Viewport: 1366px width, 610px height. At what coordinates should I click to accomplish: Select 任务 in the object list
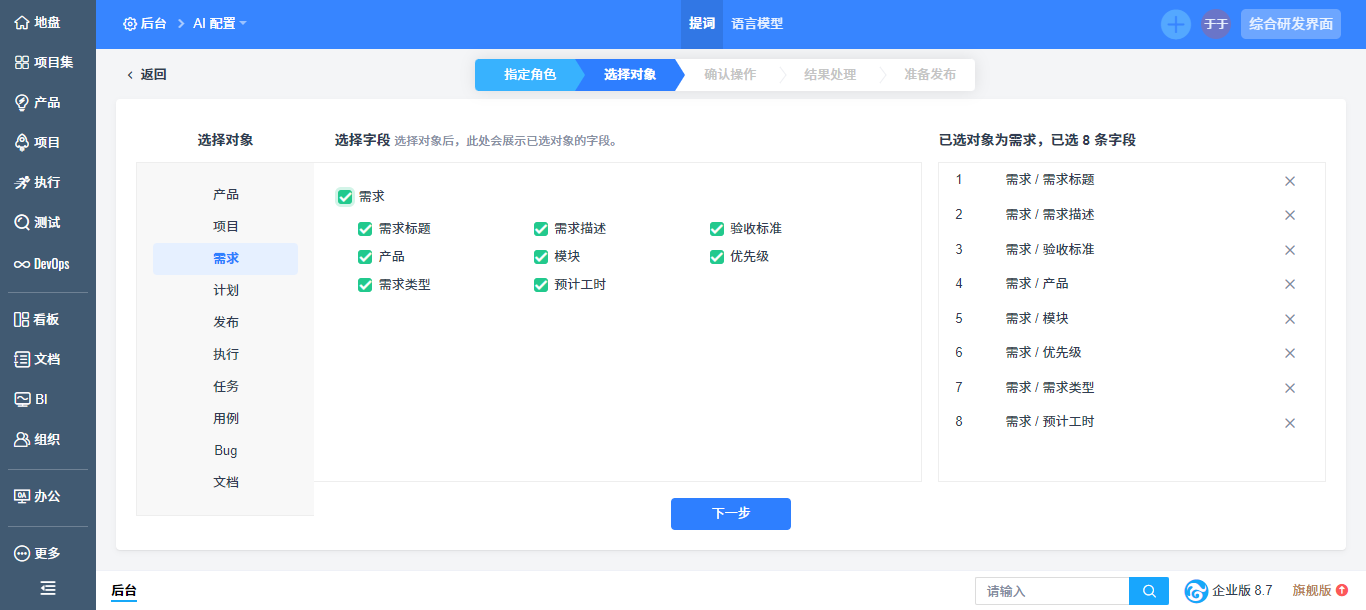point(226,386)
